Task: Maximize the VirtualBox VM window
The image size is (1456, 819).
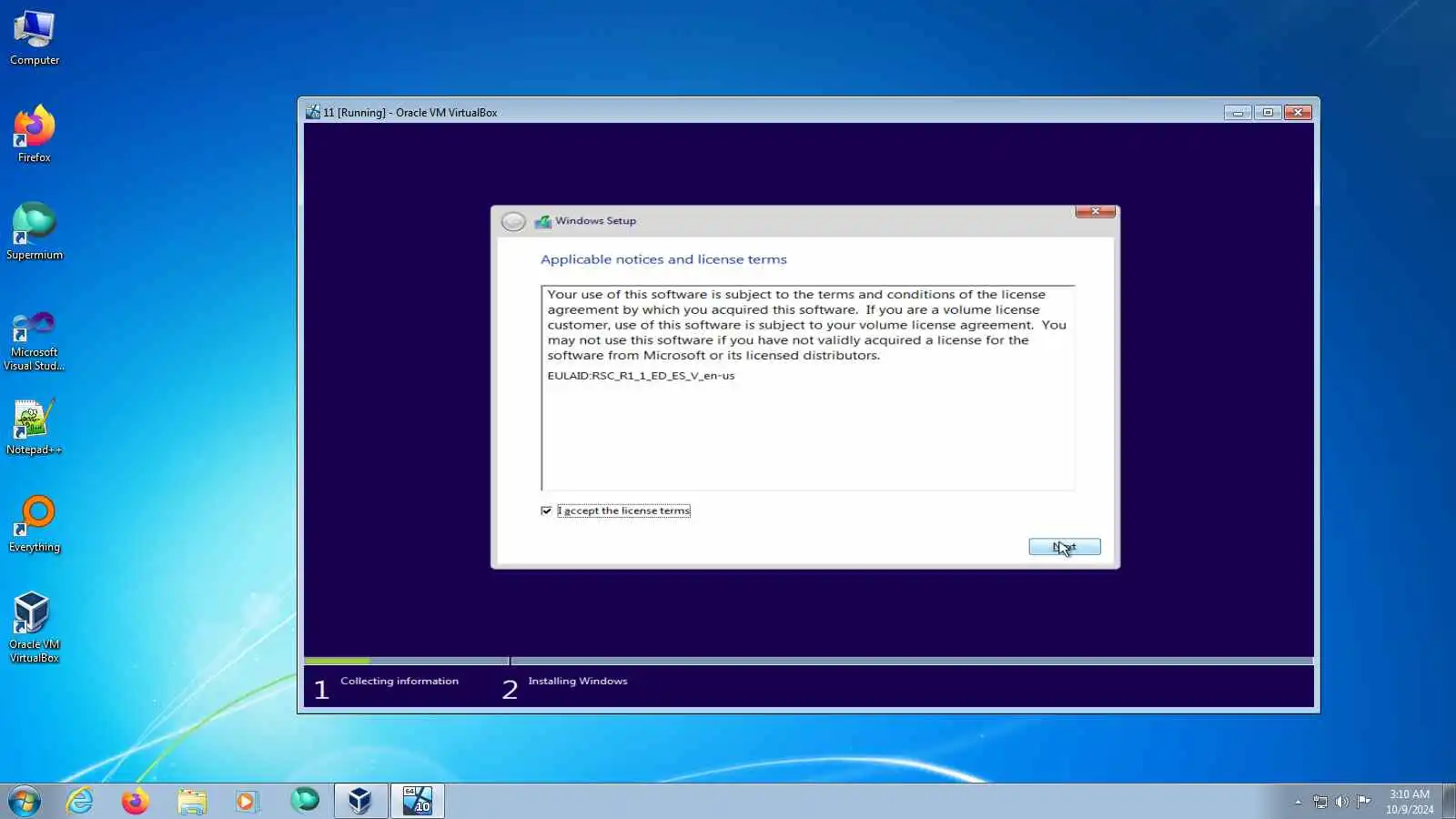Action: coord(1268,112)
